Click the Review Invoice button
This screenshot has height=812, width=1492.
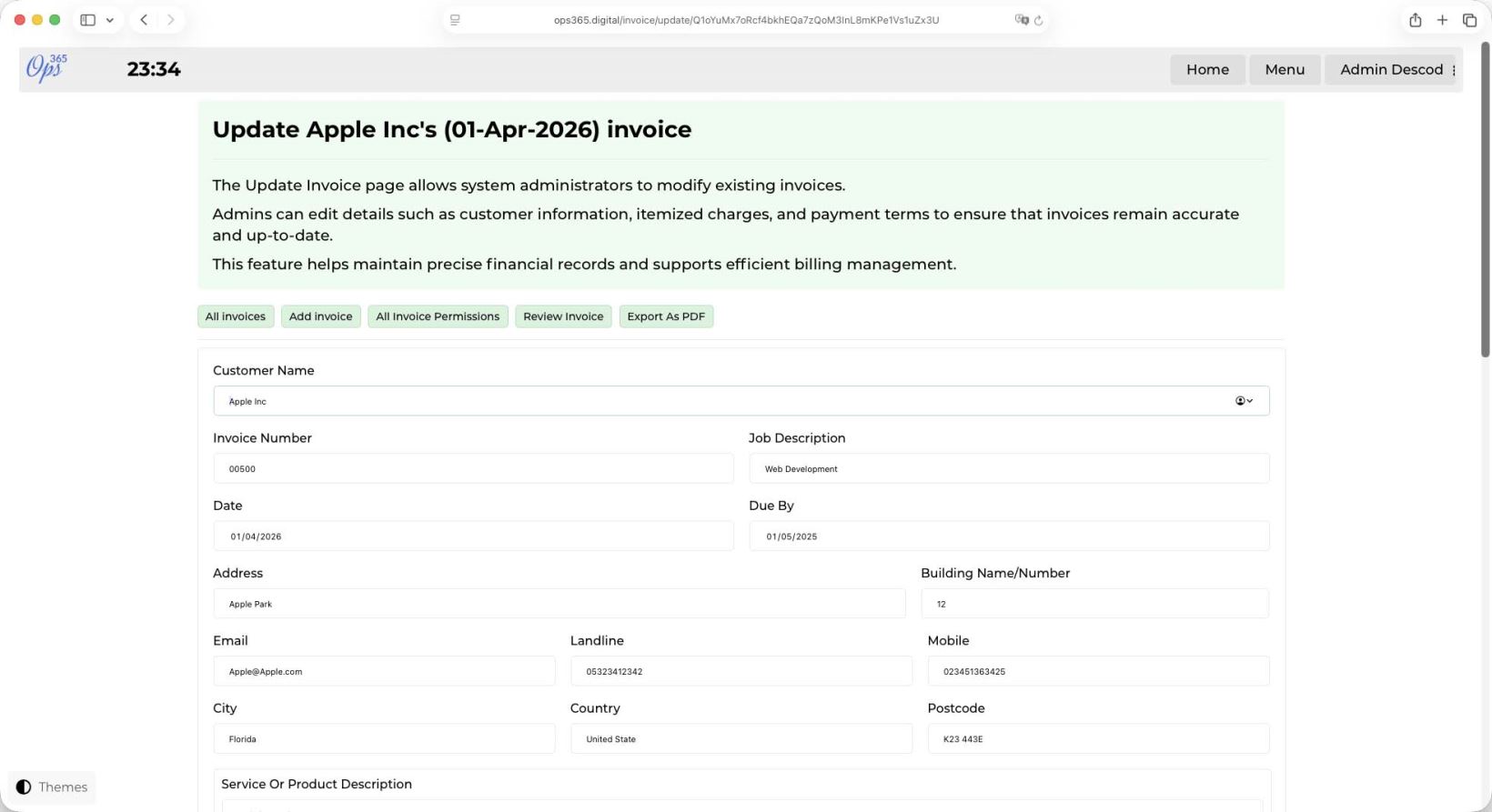563,316
